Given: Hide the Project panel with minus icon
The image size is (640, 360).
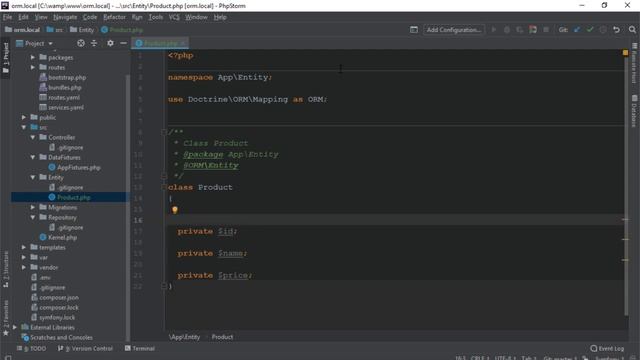Looking at the screenshot, I should [123, 43].
